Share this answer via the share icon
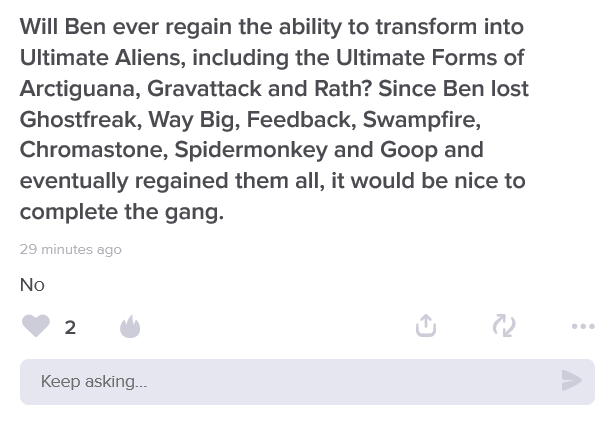 click(426, 326)
